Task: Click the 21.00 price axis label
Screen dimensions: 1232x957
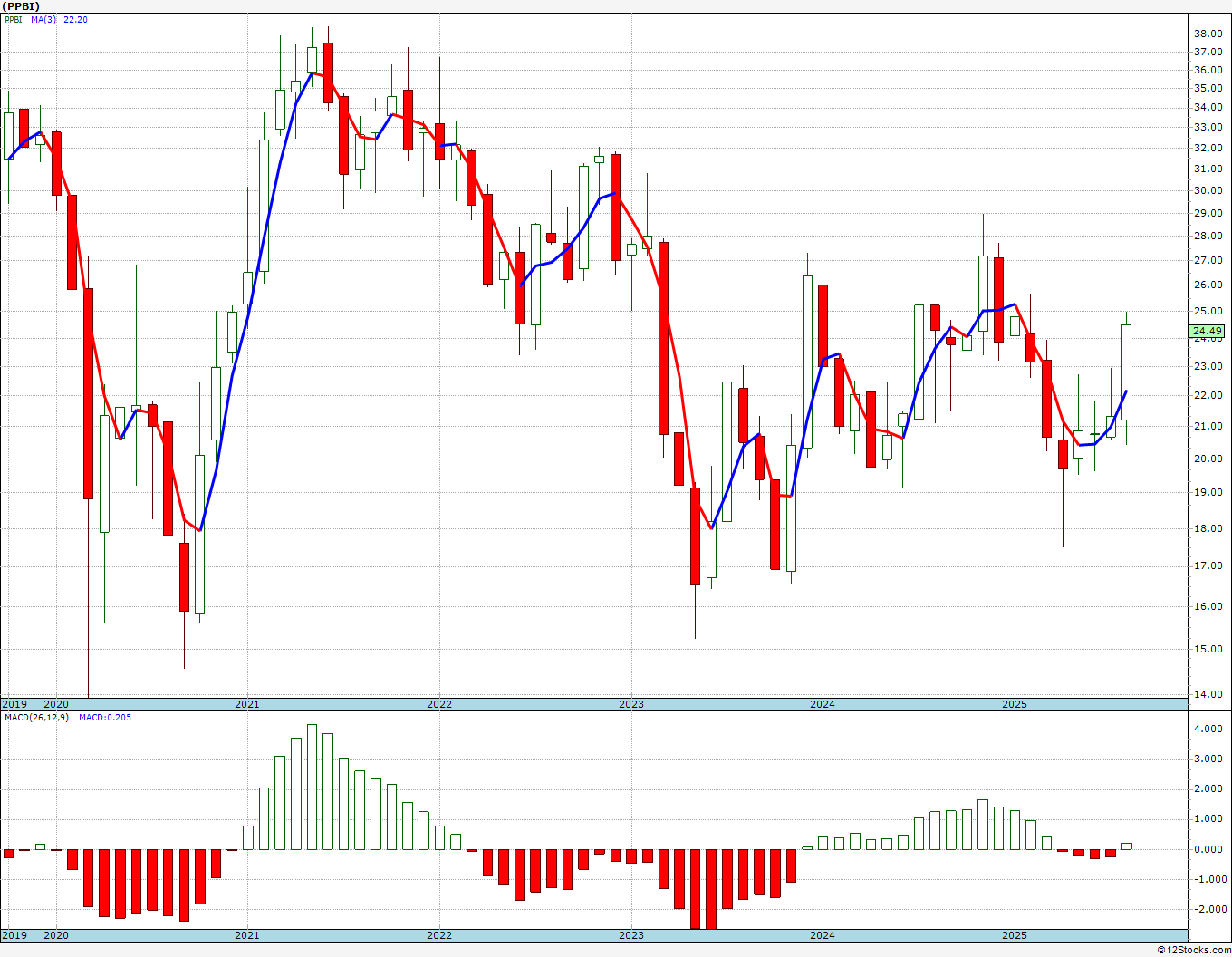Action: pyautogui.click(x=1208, y=427)
